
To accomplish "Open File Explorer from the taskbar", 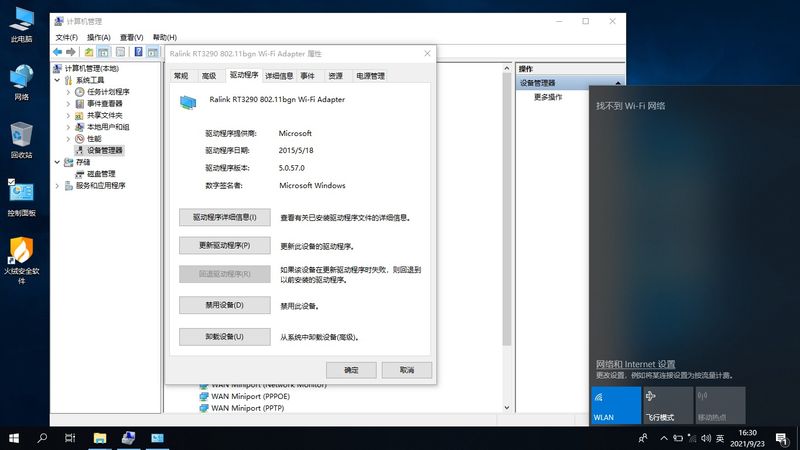I will pos(99,438).
